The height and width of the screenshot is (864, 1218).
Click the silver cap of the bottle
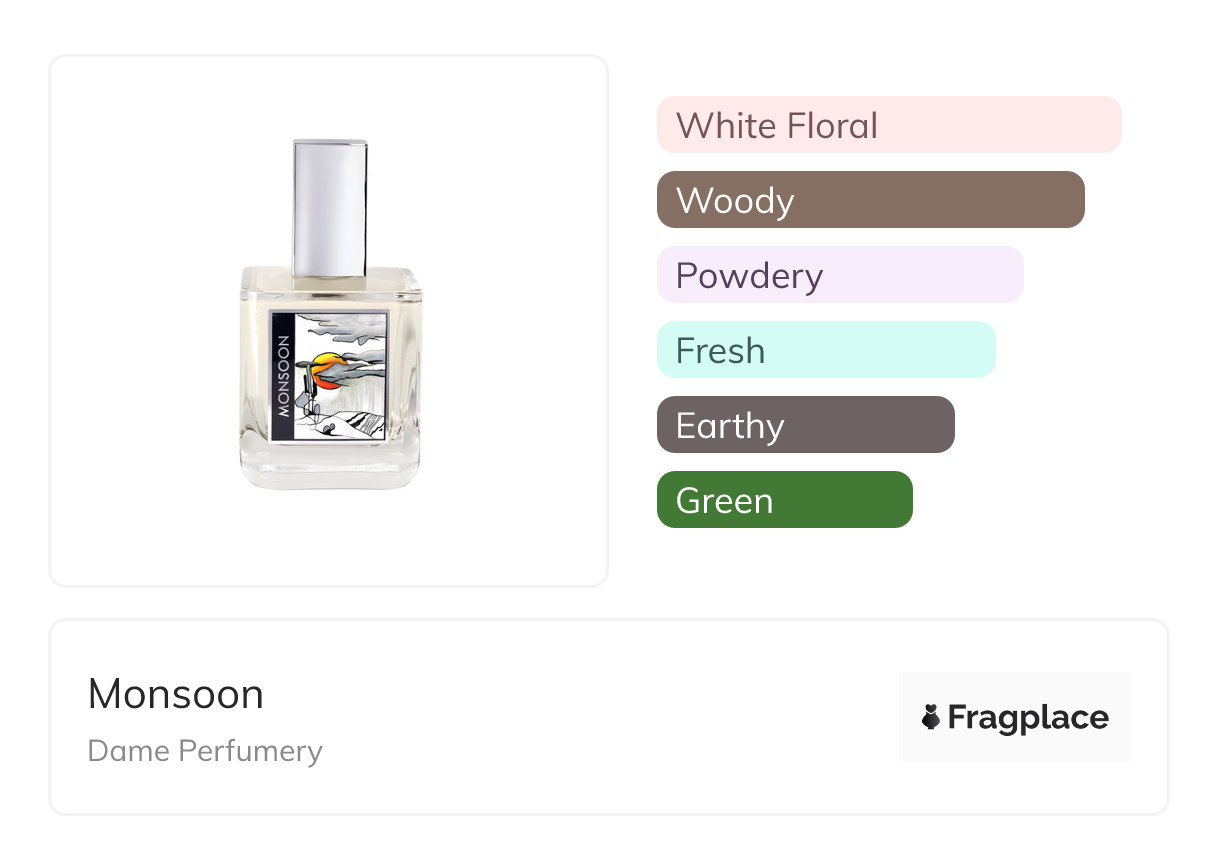coord(330,207)
